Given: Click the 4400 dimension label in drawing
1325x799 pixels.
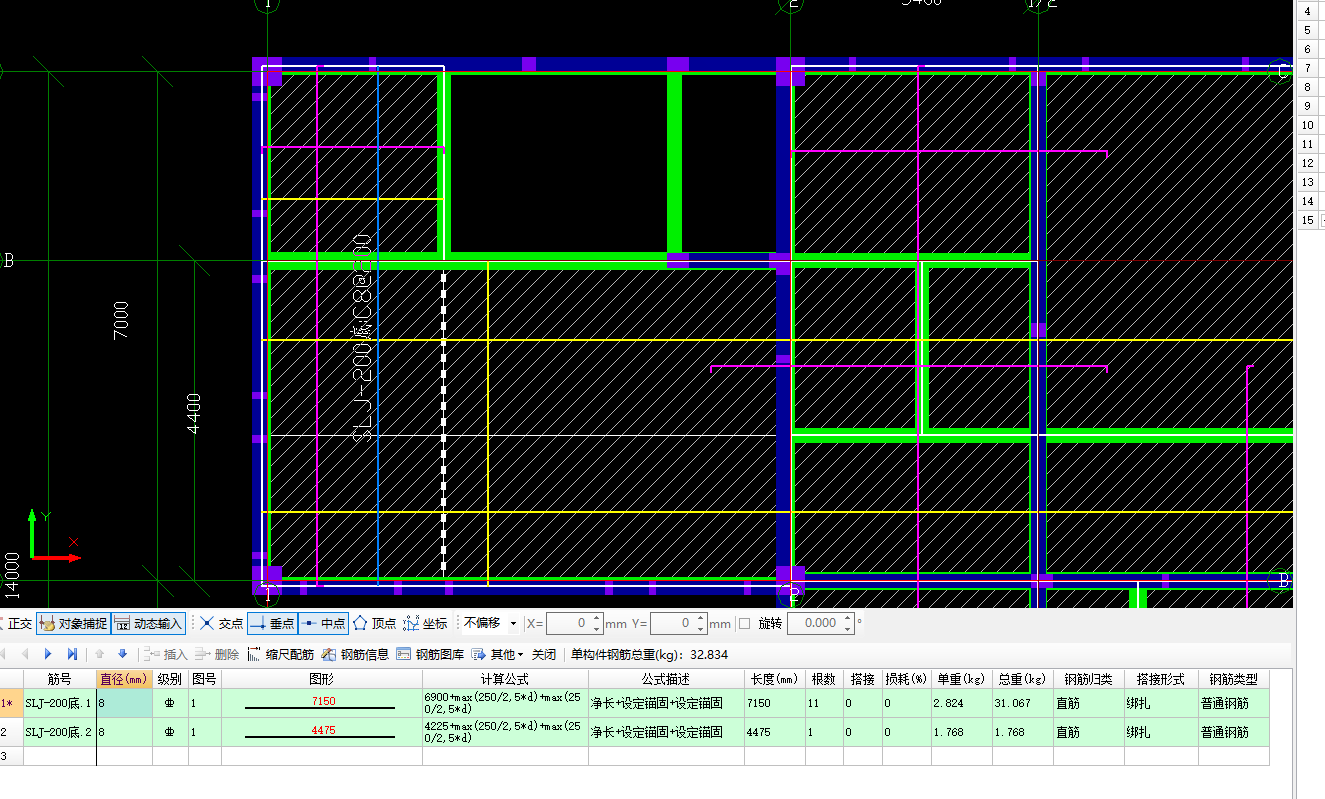Looking at the screenshot, I should click(x=194, y=412).
